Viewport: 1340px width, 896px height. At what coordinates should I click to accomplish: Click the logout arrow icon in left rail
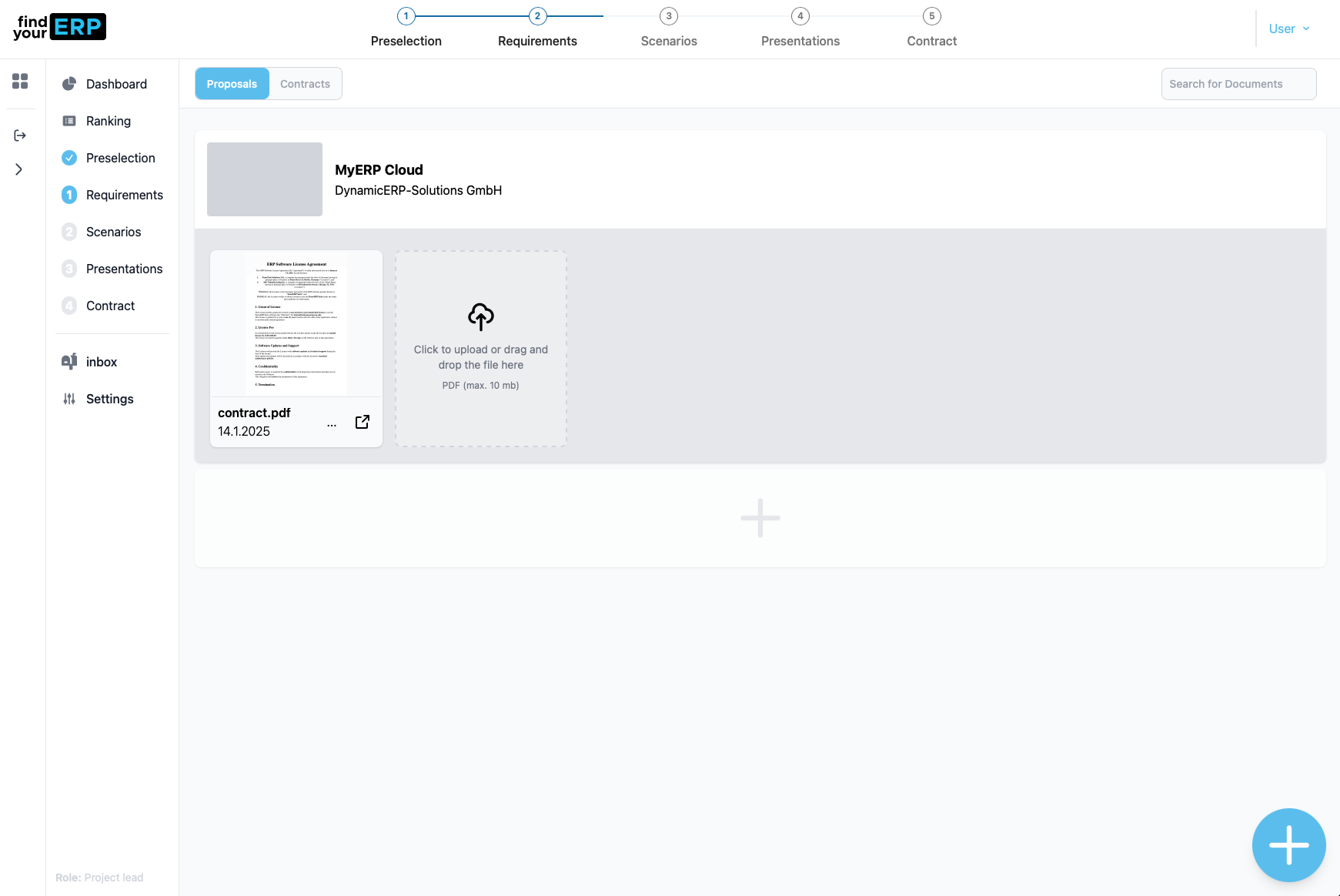[x=20, y=135]
